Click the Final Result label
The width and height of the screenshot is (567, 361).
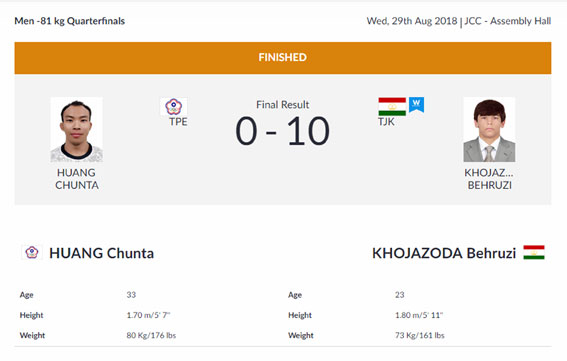click(x=282, y=105)
